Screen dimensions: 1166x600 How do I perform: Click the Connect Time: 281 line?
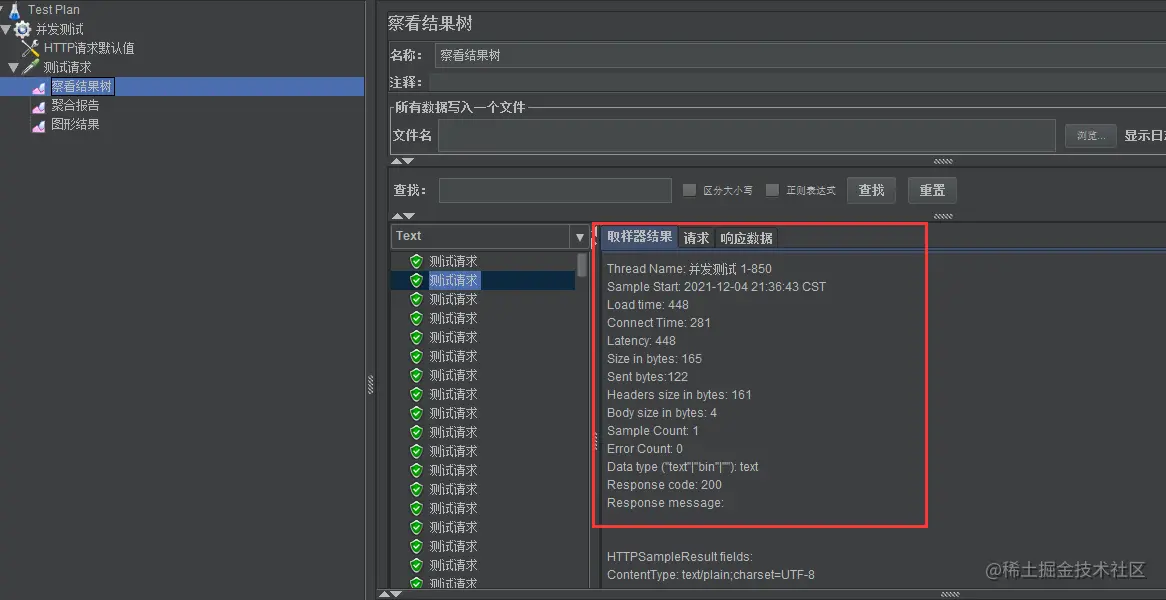659,323
